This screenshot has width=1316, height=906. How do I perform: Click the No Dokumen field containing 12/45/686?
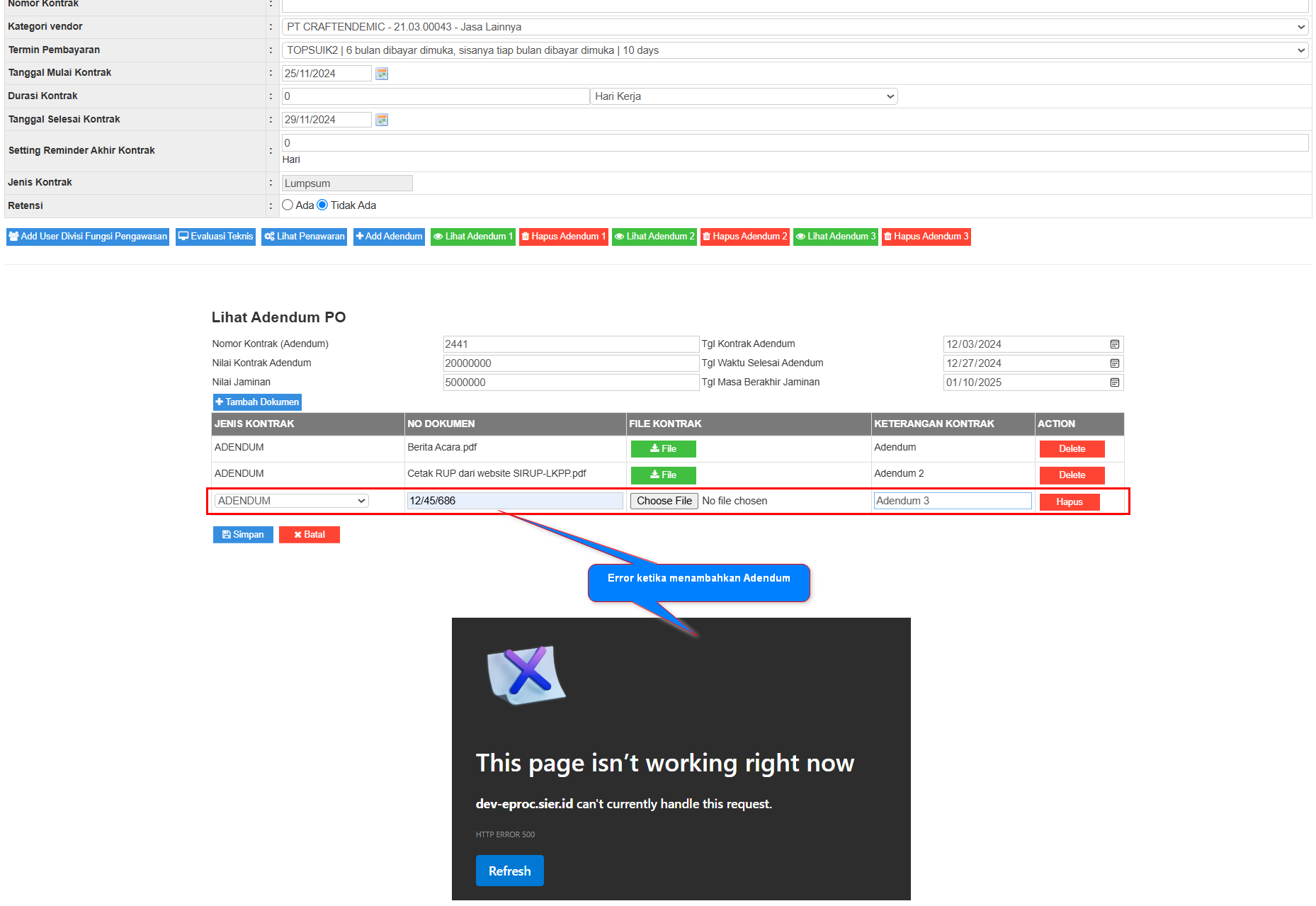coord(515,501)
